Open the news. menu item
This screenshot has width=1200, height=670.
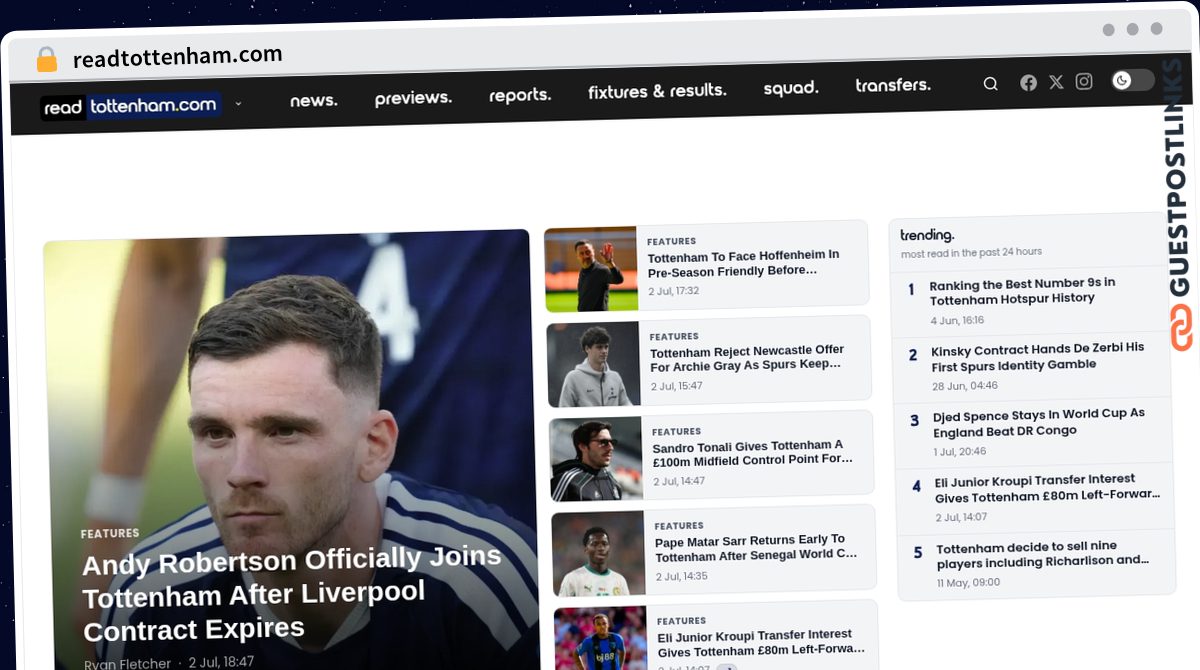tap(314, 100)
